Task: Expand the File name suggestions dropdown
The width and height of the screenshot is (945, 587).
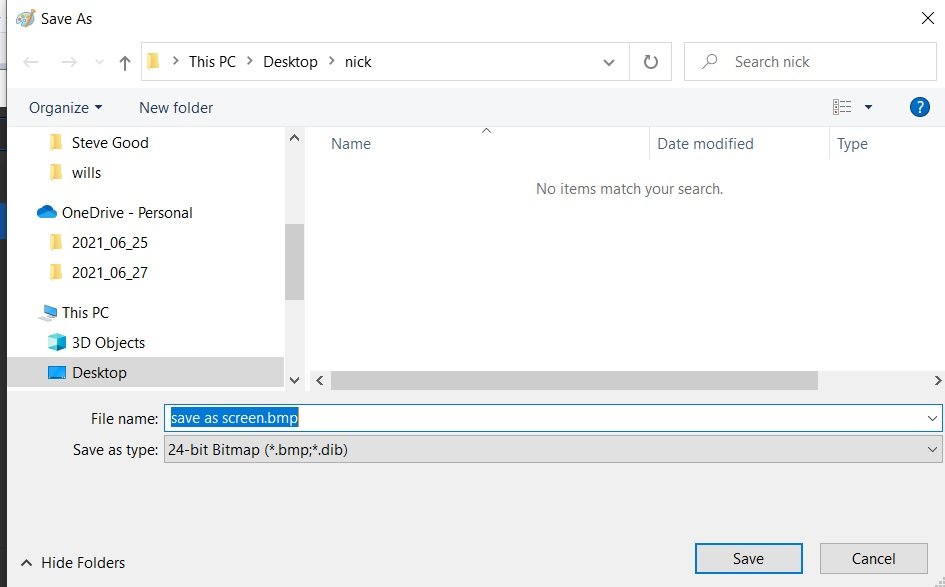Action: click(x=932, y=418)
